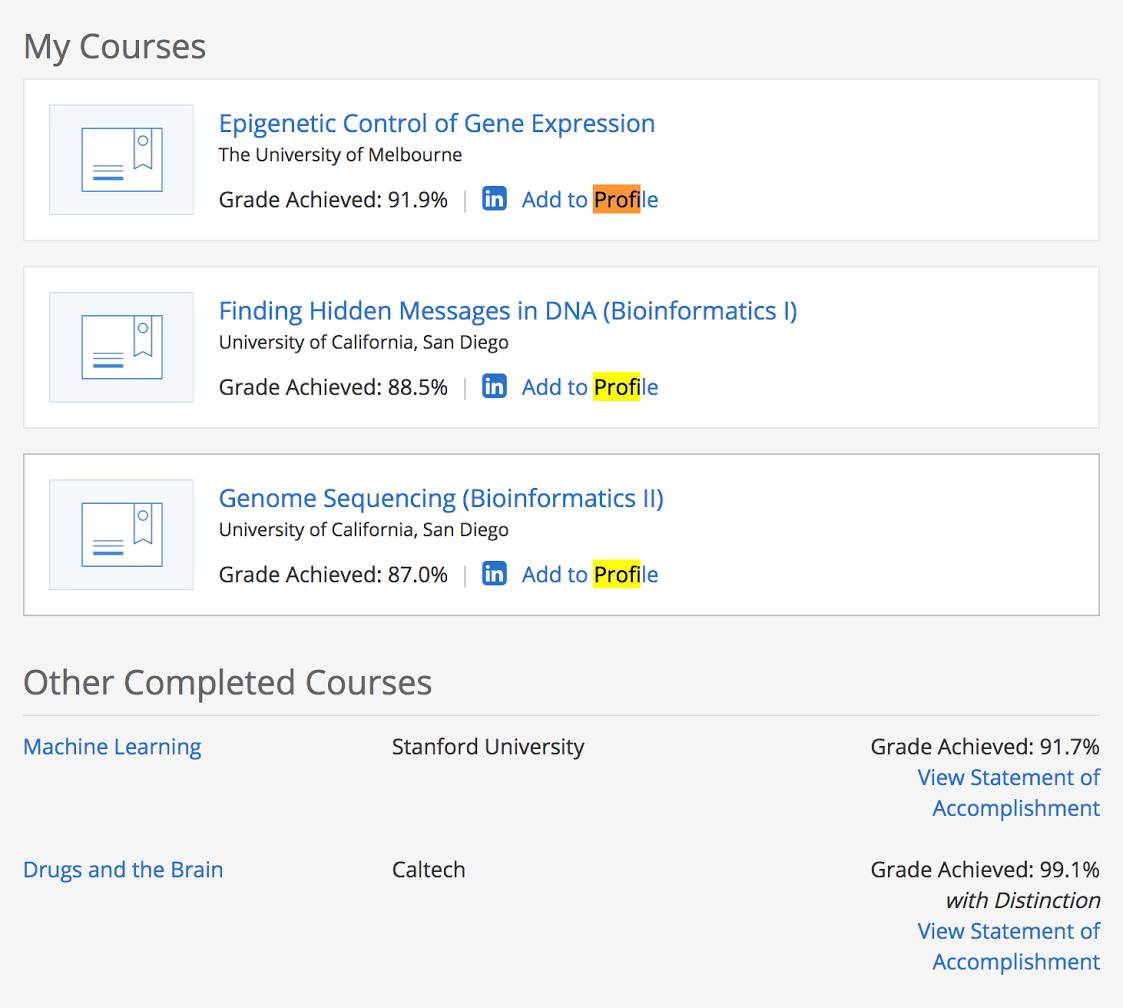Open Genome Sequencing (Bioinformatics II) course
This screenshot has height=1008, width=1123.
click(441, 499)
